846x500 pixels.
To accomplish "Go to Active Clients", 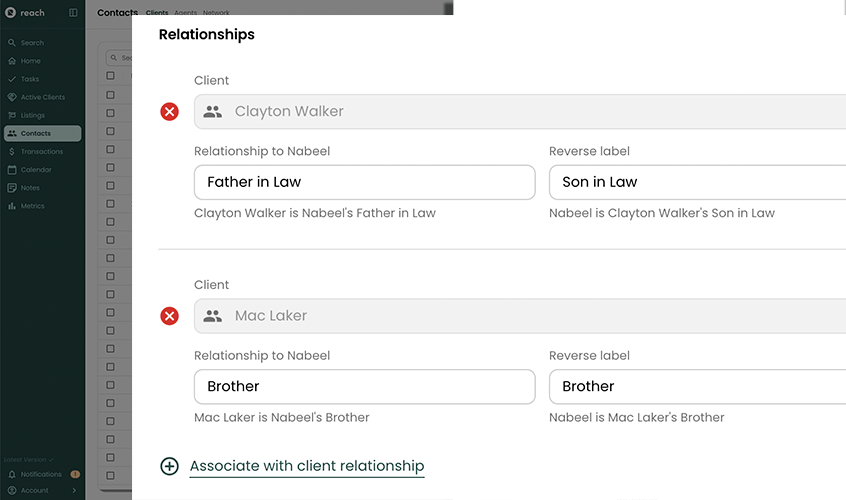I will 42,97.
